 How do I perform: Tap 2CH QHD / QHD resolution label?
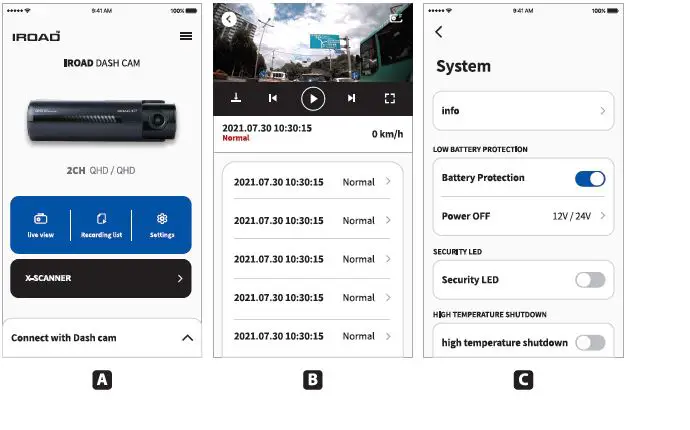pos(101,170)
